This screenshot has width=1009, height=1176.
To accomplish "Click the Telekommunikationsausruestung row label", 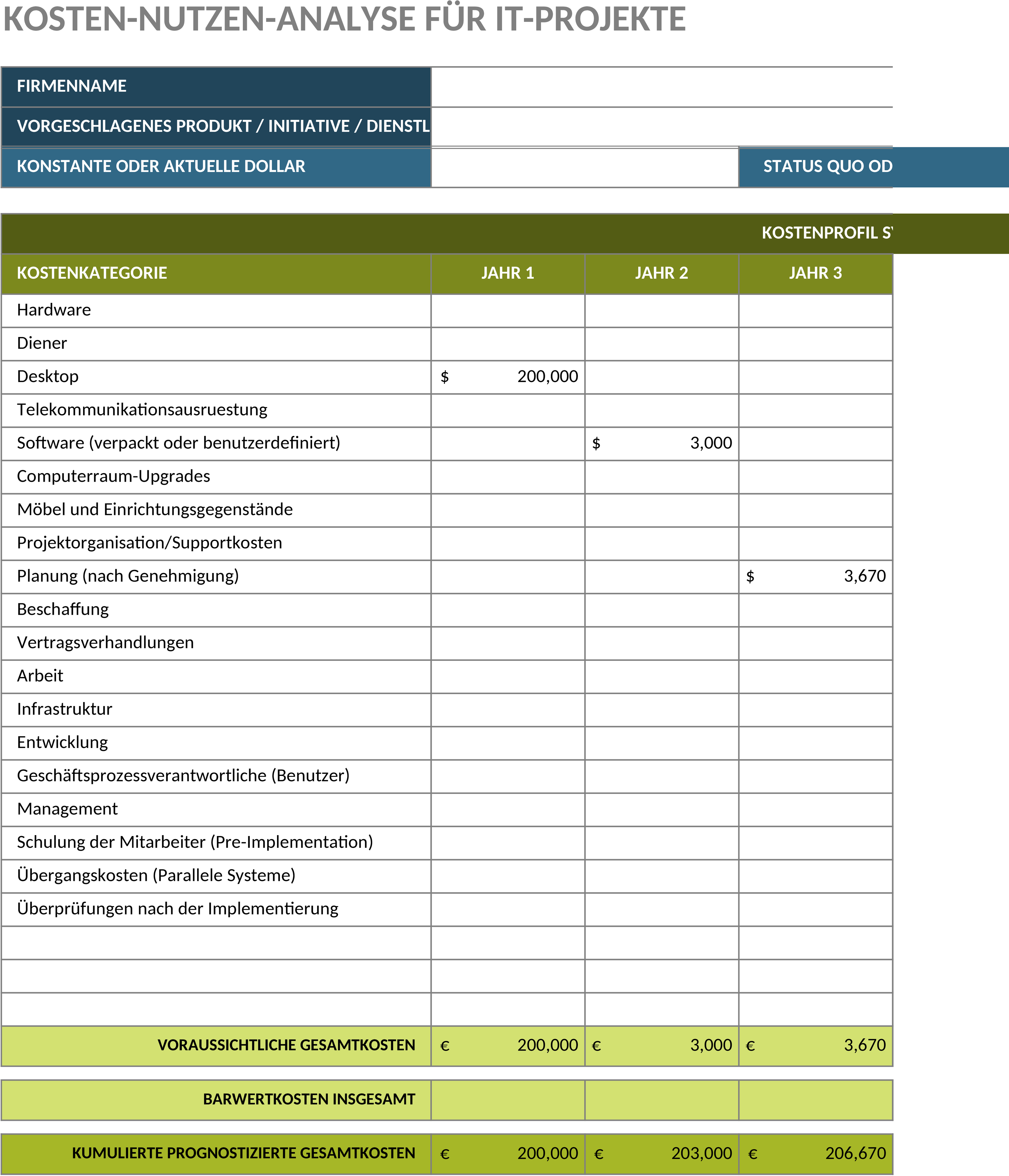I will tap(142, 410).
